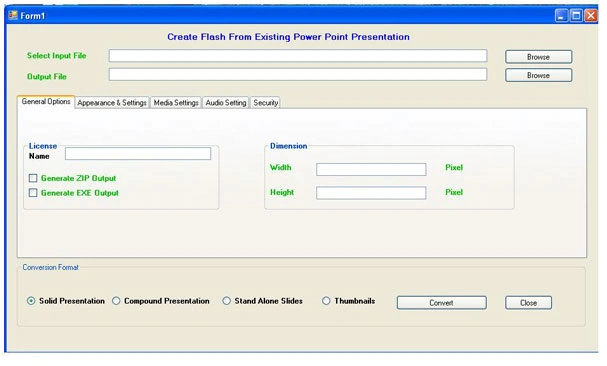Click the Select Input File text field
The height and width of the screenshot is (366, 607).
point(298,56)
